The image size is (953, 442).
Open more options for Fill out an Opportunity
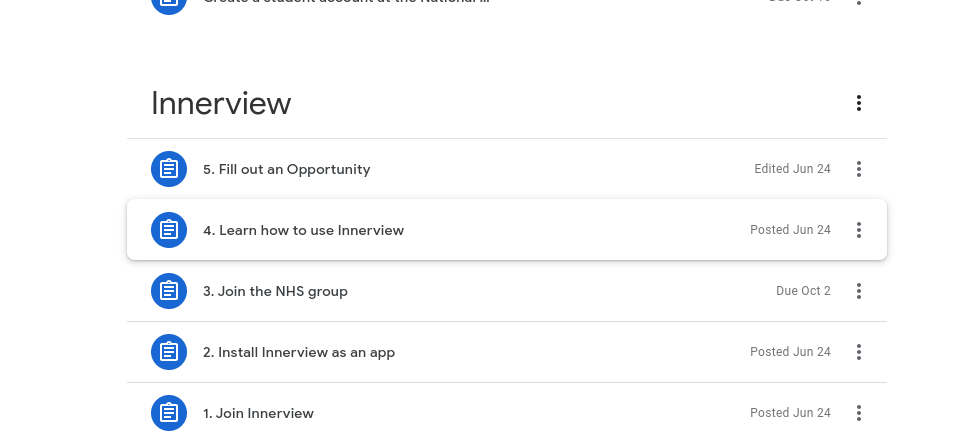click(x=858, y=169)
